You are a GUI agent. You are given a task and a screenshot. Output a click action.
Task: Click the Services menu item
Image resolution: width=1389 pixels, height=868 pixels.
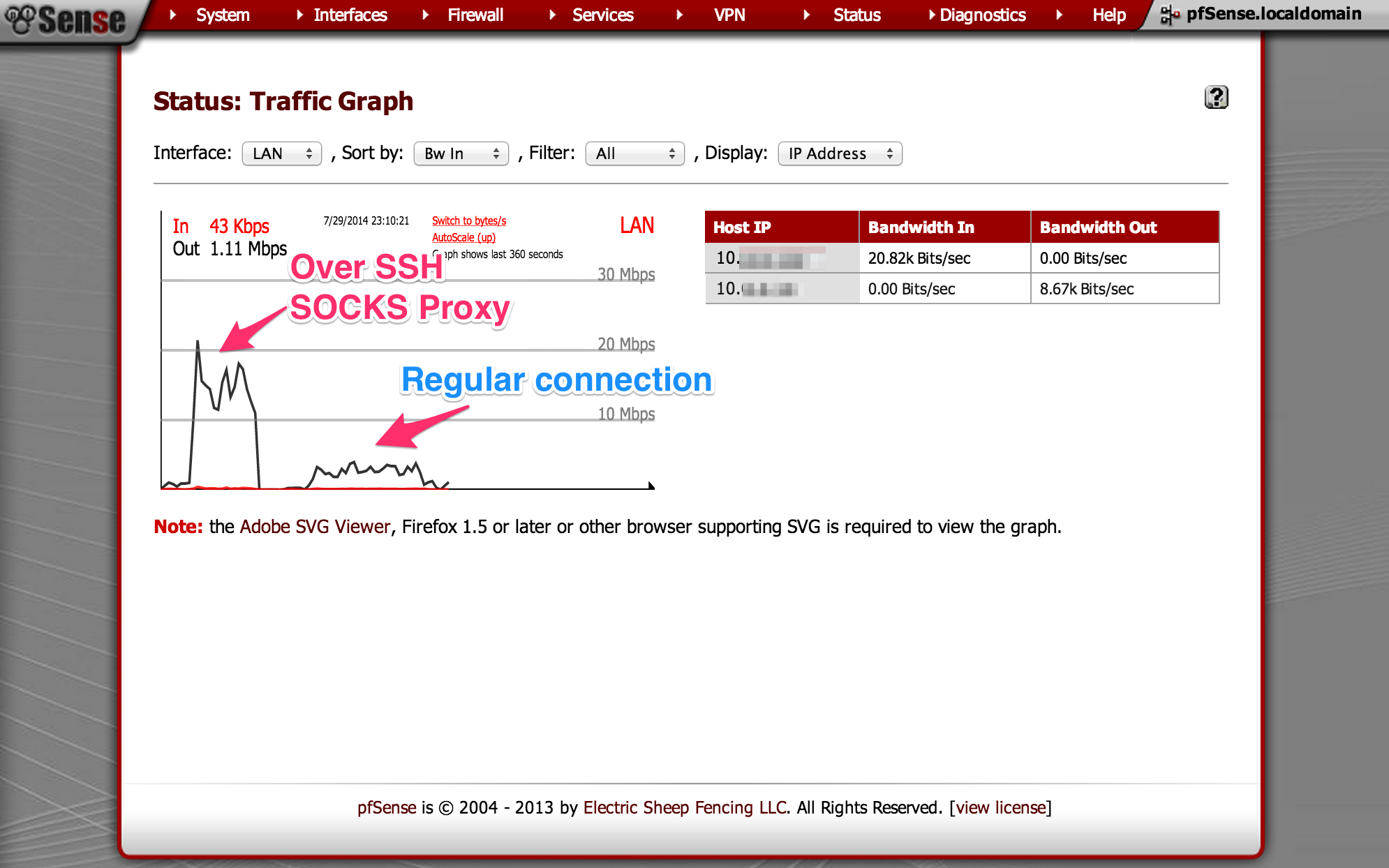(x=600, y=13)
